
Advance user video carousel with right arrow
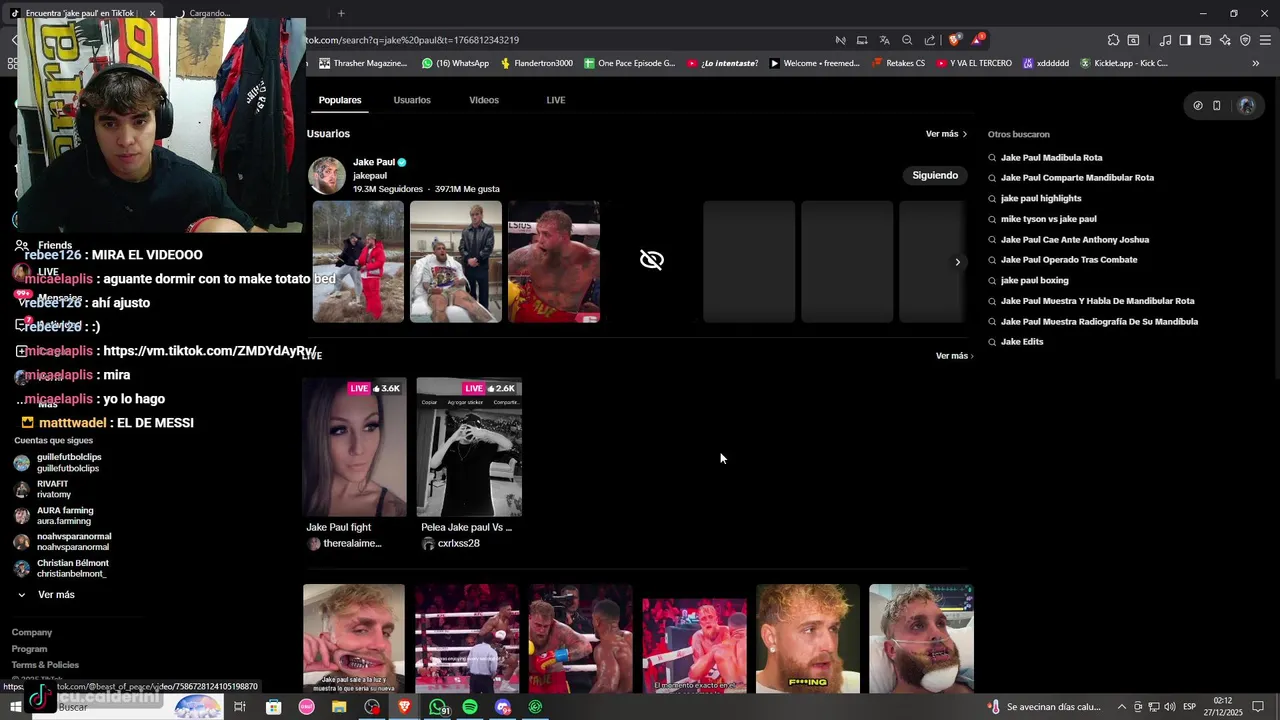[957, 262]
